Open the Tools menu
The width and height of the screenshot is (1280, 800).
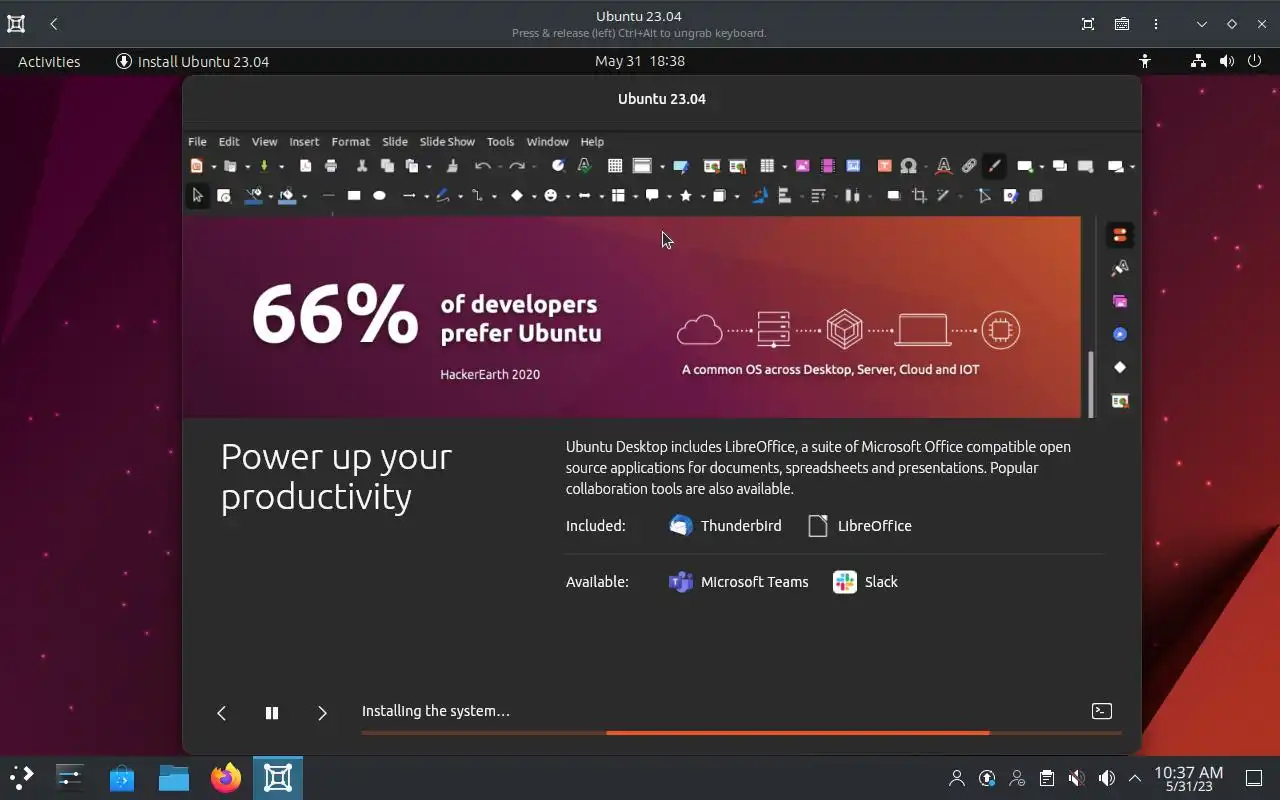click(x=500, y=142)
